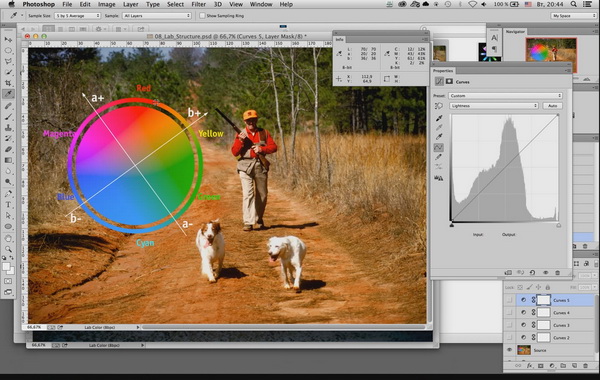600x380 pixels.
Task: Enable Show Sampling Ring checkbox
Action: pyautogui.click(x=202, y=16)
